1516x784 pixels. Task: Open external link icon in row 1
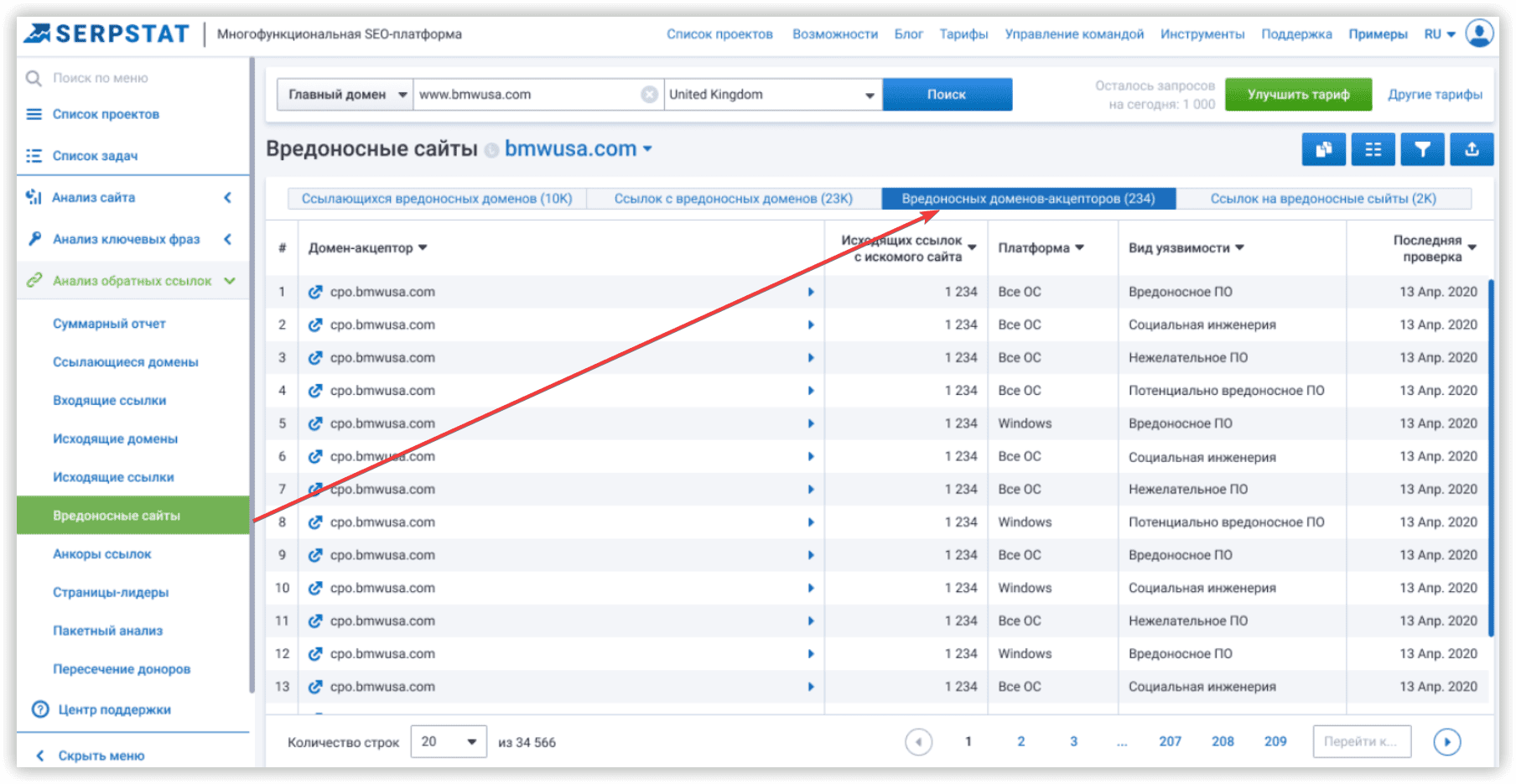point(315,293)
